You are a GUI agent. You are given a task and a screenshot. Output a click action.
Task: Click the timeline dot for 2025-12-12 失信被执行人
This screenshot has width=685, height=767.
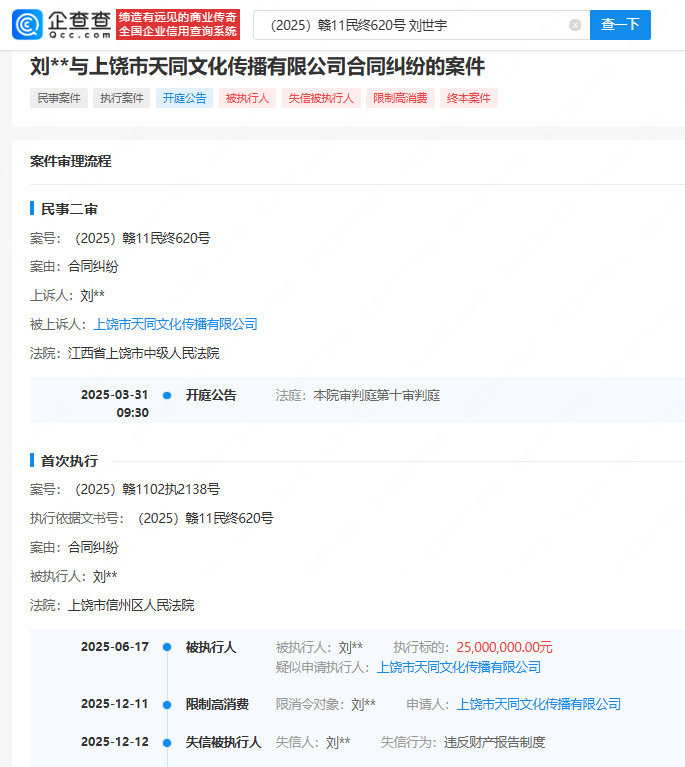point(167,743)
